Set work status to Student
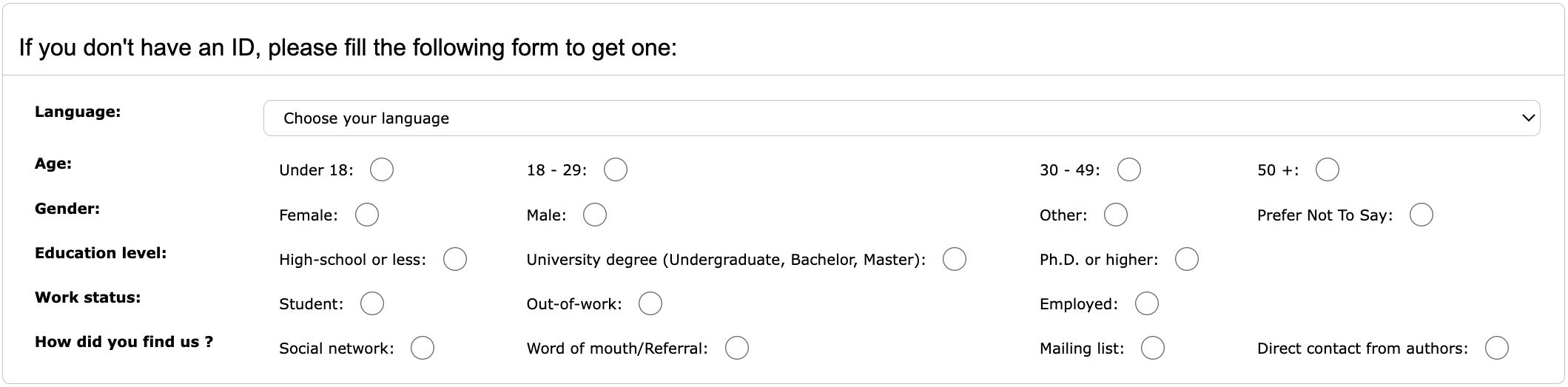1568x387 pixels. pos(372,303)
